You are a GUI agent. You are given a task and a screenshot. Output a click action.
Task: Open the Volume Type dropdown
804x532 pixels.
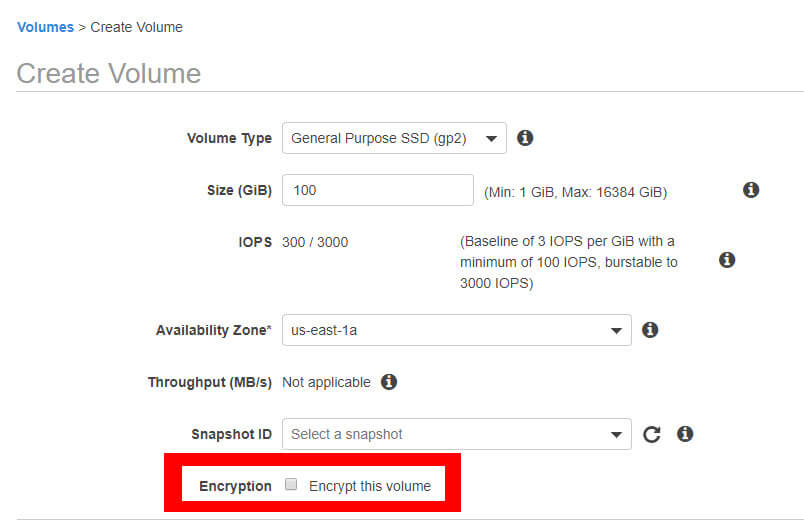pyautogui.click(x=394, y=138)
